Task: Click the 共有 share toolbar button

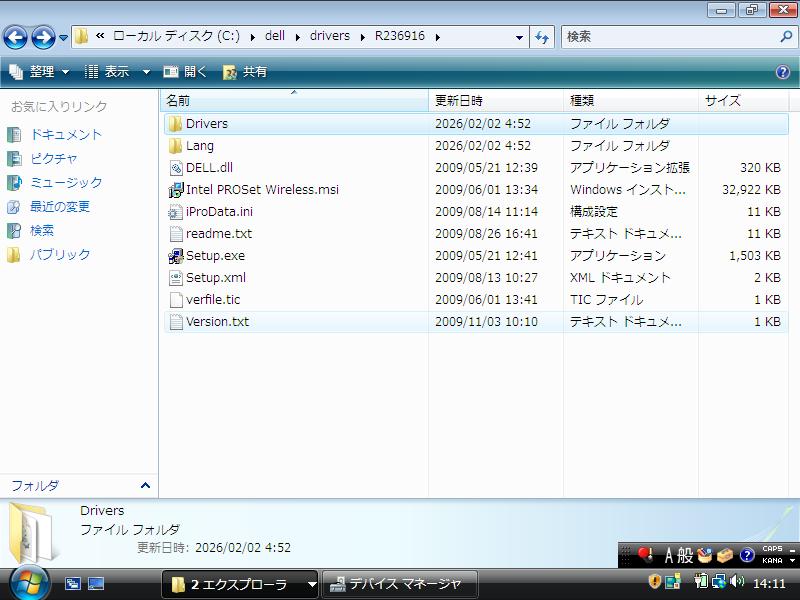Action: 245,72
